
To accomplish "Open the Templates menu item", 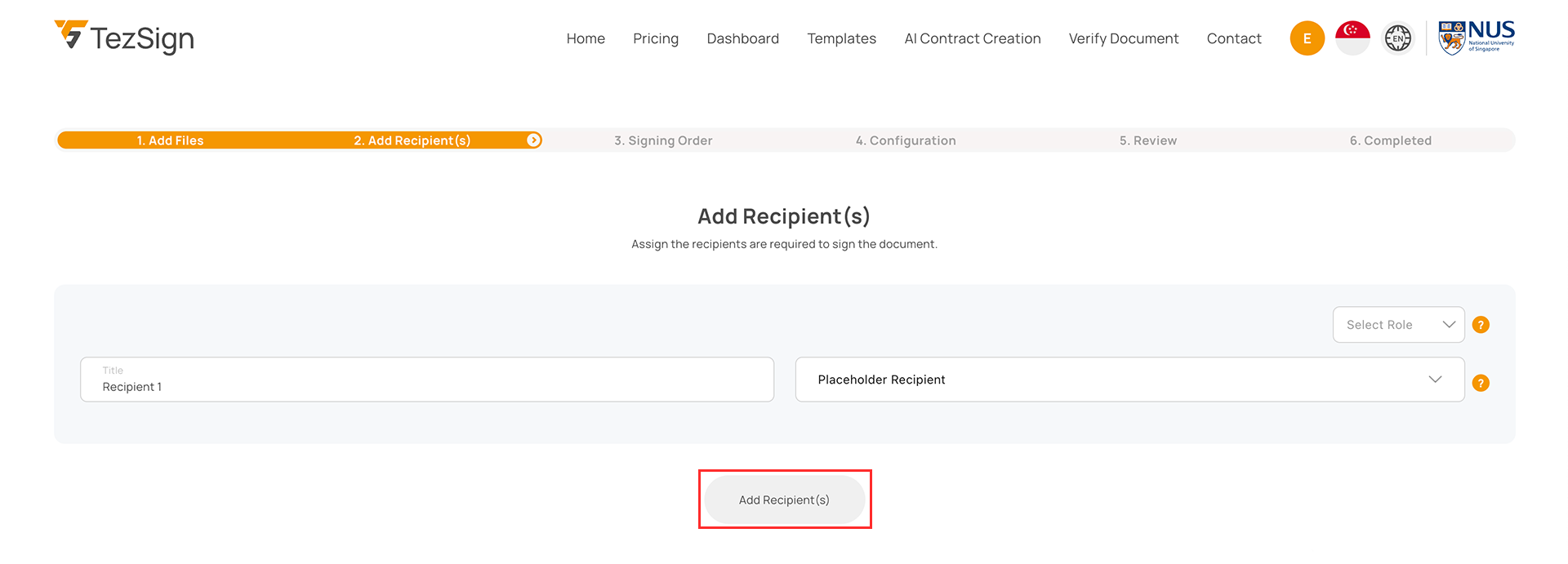I will pos(841,38).
